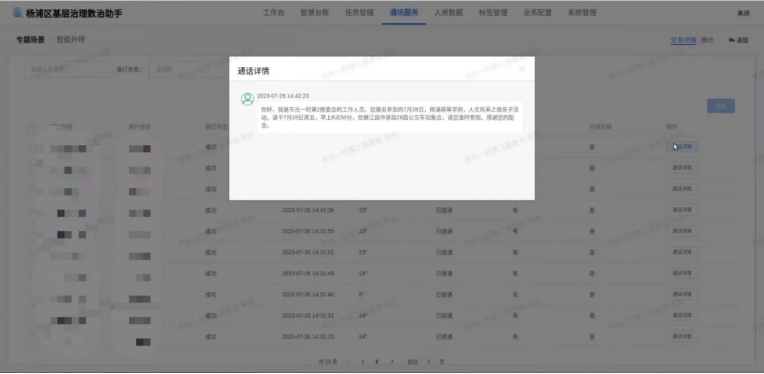Select the table header select-all checkbox

pyautogui.click(x=31, y=127)
